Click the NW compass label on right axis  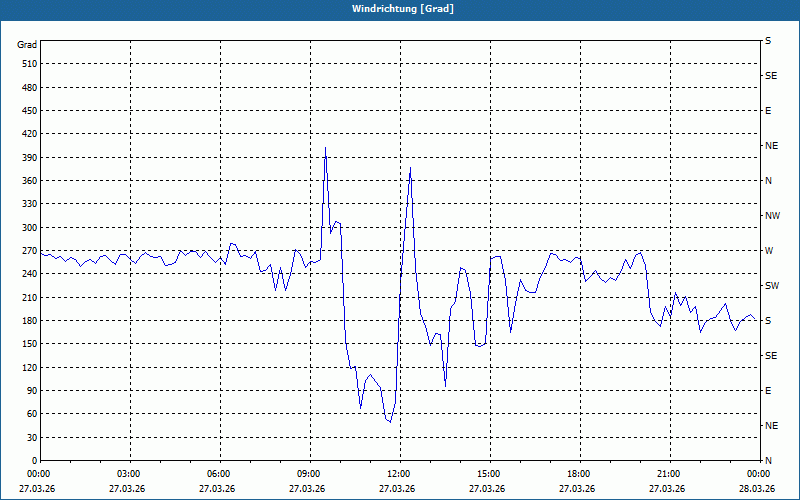pos(772,216)
